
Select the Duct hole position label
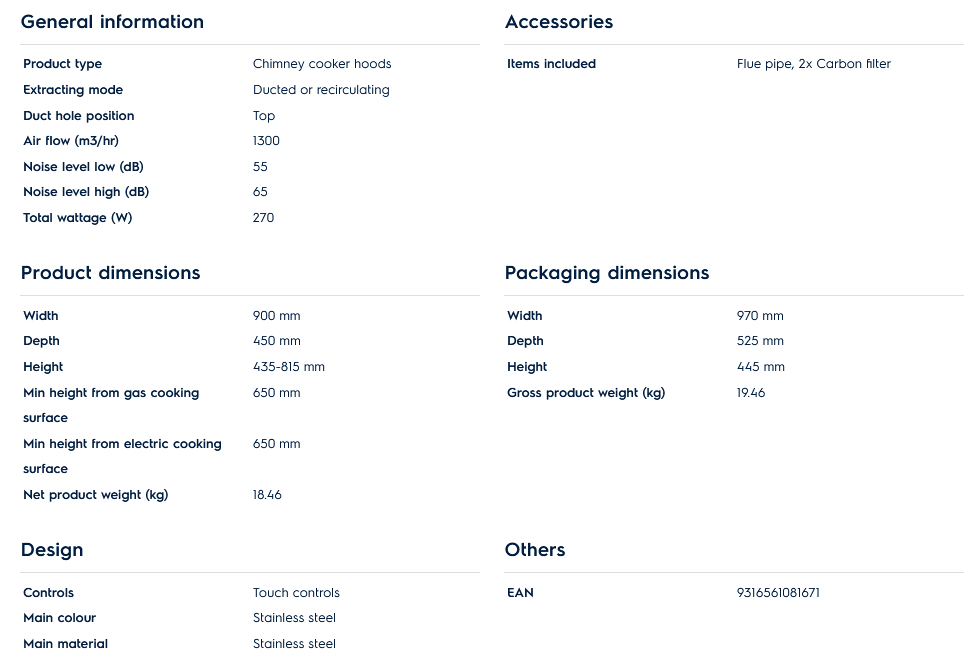[78, 116]
